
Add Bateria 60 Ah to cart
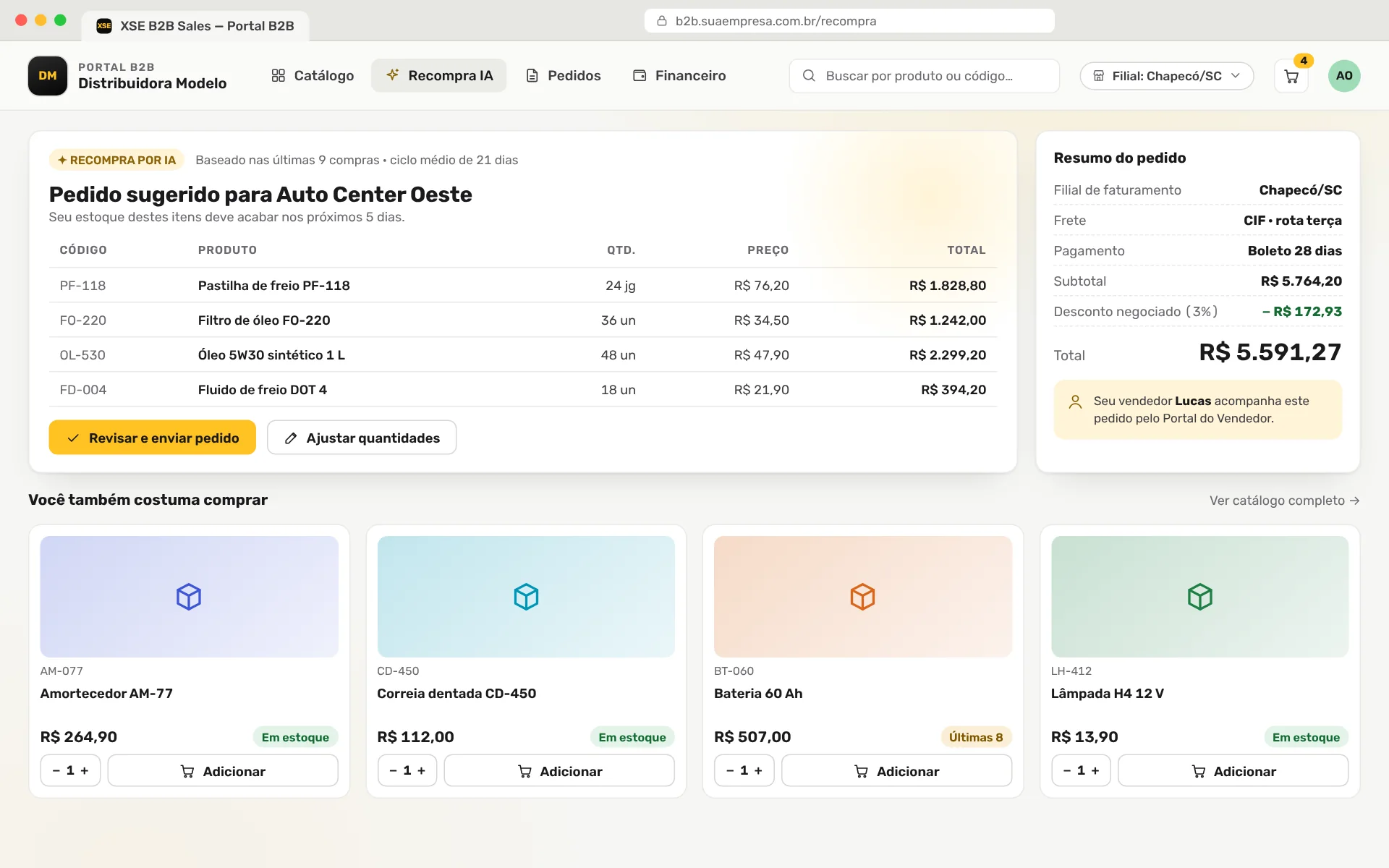pyautogui.click(x=896, y=771)
